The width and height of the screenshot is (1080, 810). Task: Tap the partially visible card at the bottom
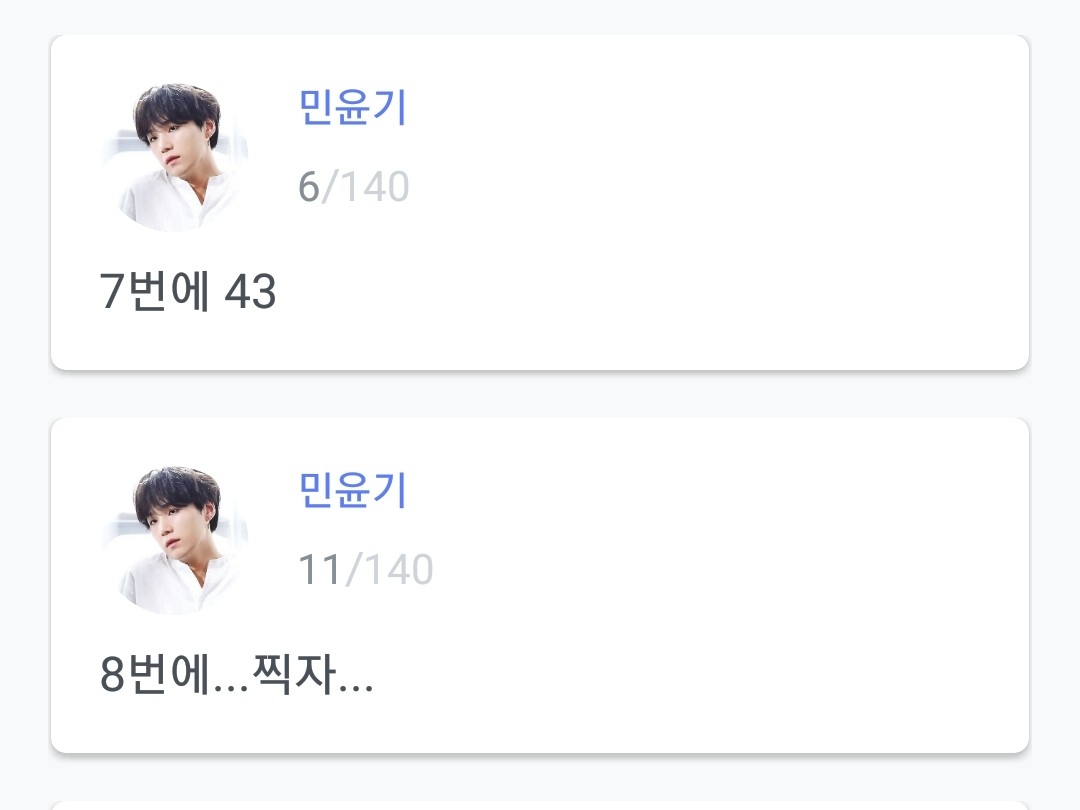pyautogui.click(x=540, y=804)
